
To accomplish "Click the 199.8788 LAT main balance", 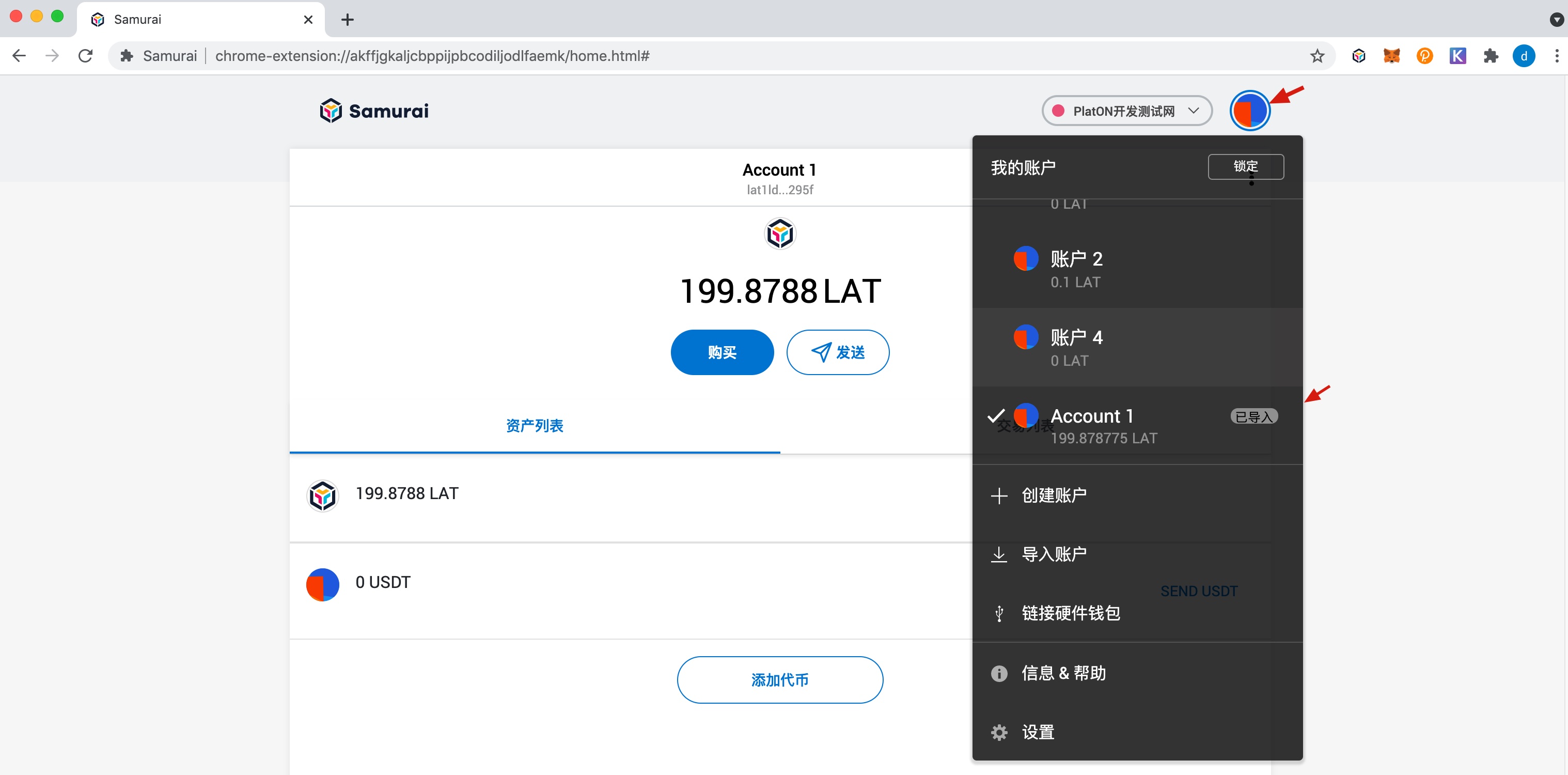I will (780, 291).
